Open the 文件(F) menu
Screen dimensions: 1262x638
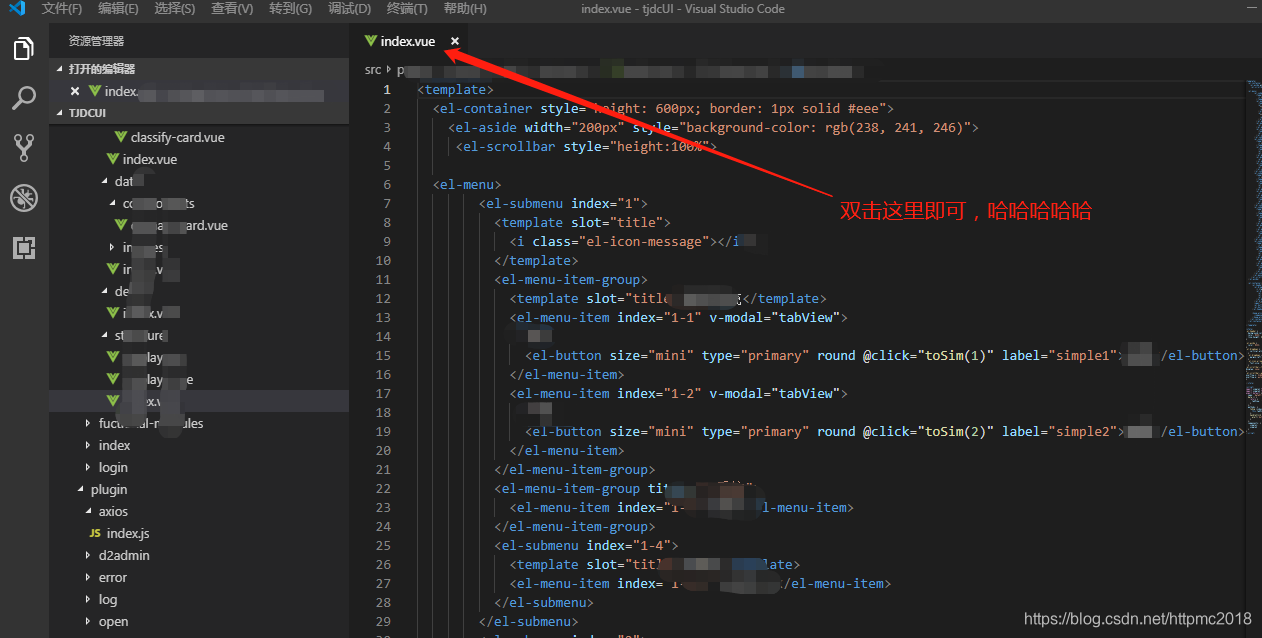pos(62,9)
